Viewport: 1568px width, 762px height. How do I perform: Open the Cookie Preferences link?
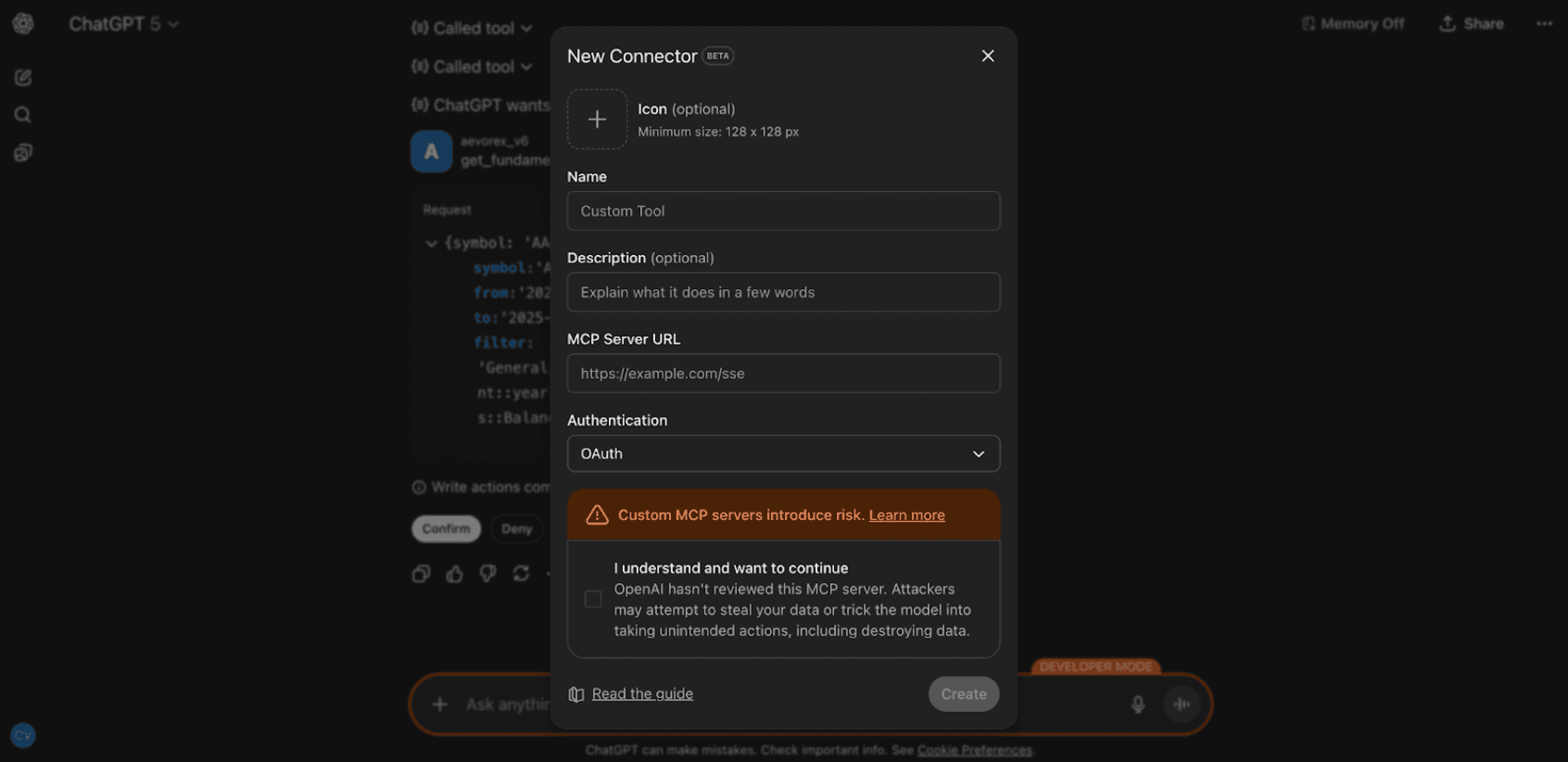[x=975, y=750]
